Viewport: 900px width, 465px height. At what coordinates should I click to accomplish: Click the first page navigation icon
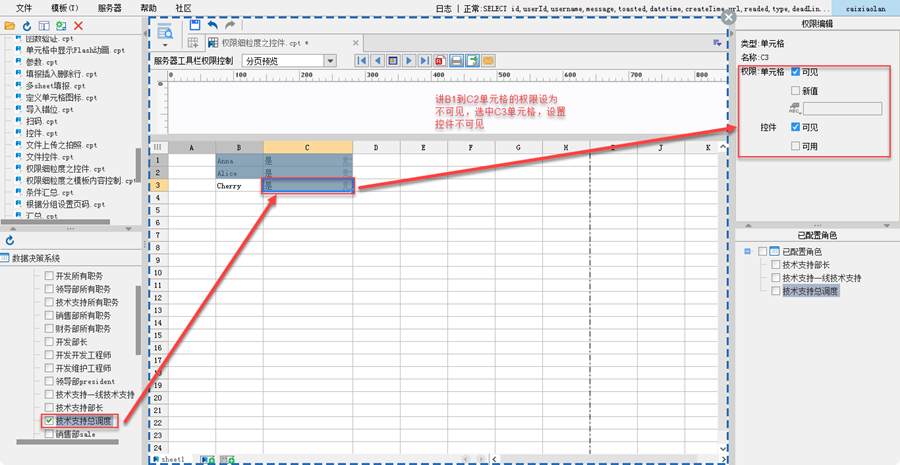[361, 61]
